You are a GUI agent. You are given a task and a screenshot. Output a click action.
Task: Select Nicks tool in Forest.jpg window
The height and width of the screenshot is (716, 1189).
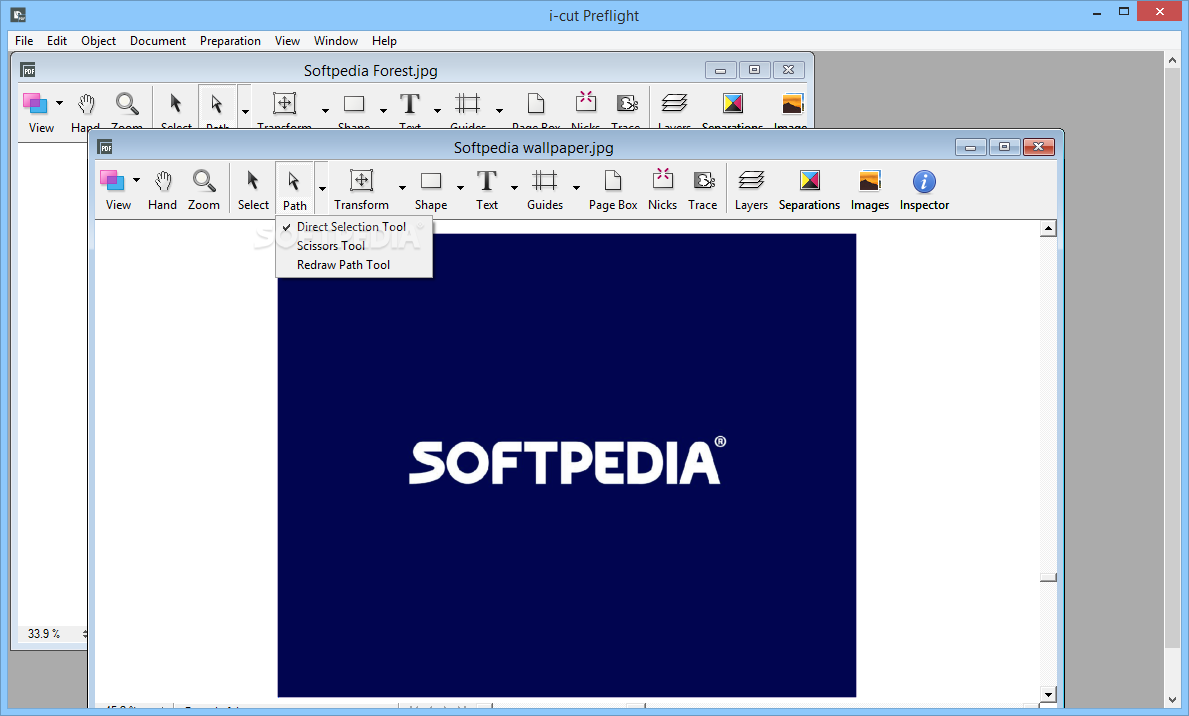pos(585,108)
